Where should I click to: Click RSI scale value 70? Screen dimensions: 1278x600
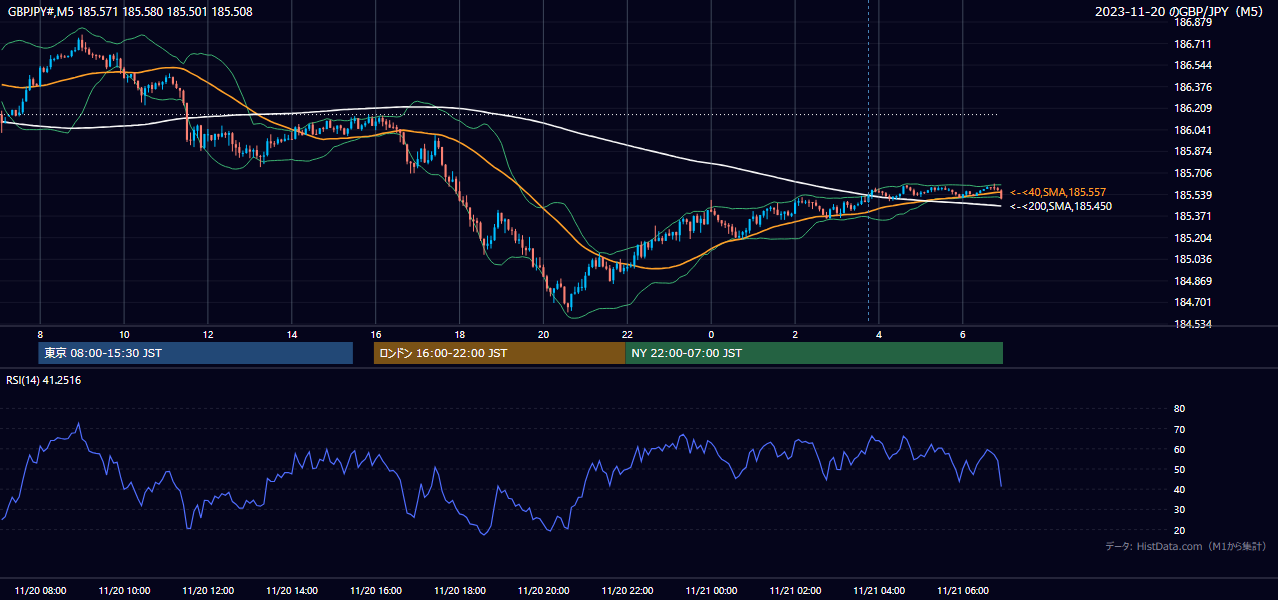(1179, 429)
